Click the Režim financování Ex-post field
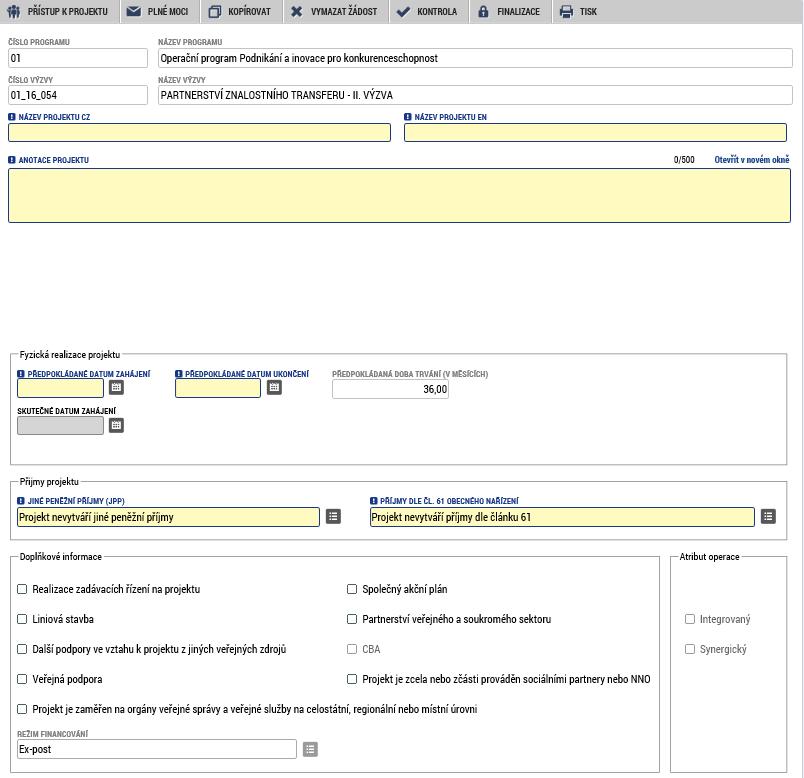804x778 pixels. tap(157, 749)
